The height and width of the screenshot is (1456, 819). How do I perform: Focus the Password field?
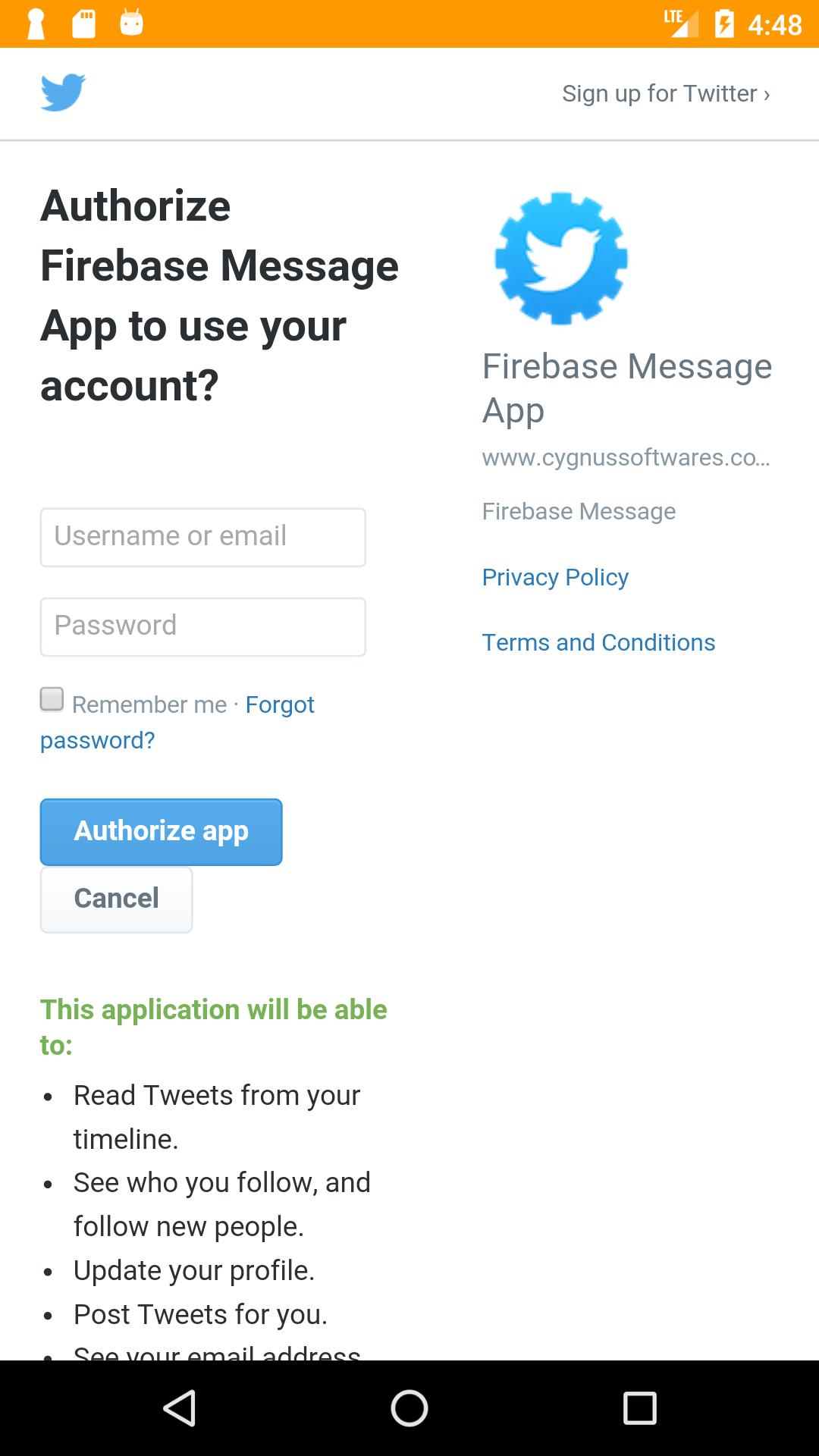pos(203,626)
